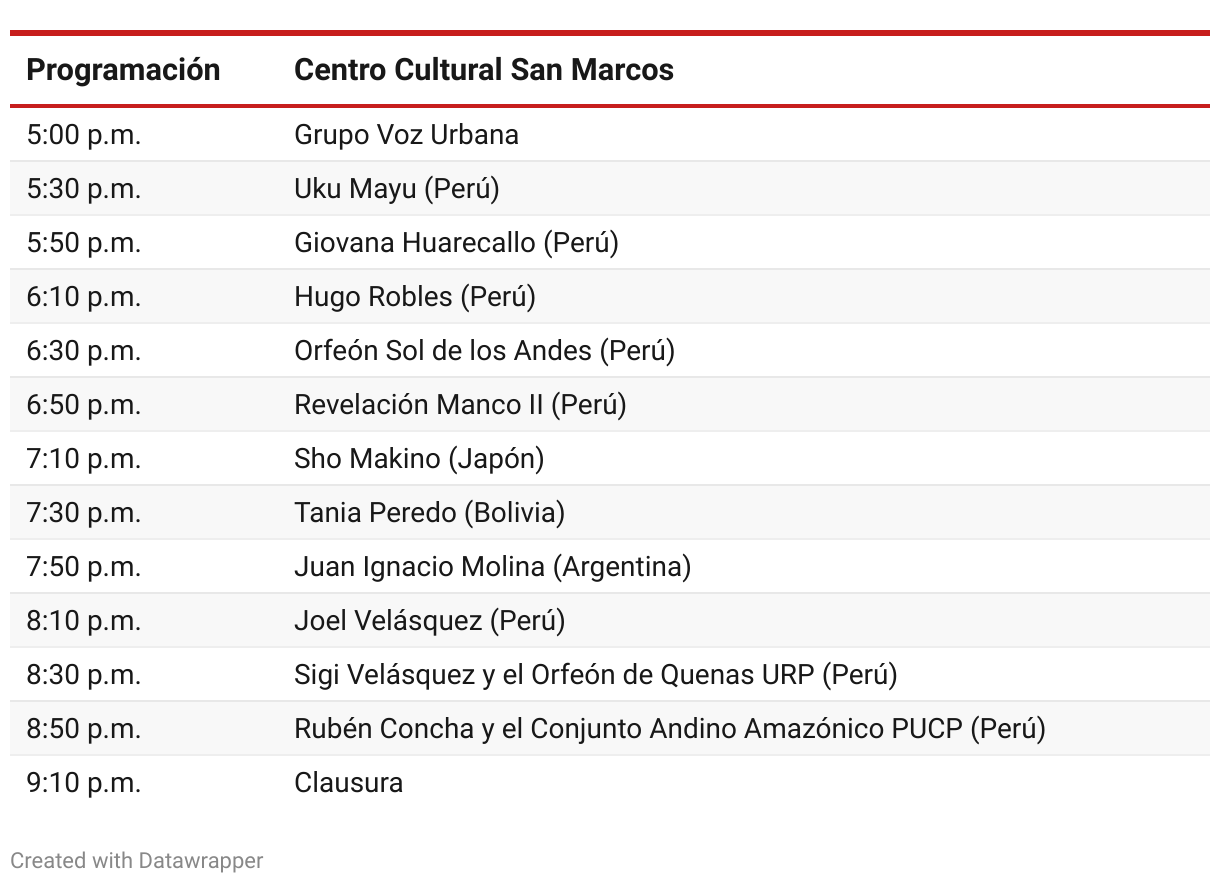Click the 9:10 p.m. time cell
The width and height of the screenshot is (1220, 884).
tap(84, 783)
